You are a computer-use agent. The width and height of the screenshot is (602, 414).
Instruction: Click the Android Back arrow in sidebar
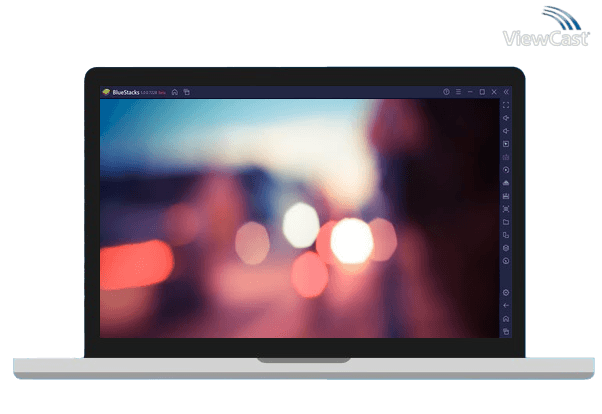[x=506, y=306]
